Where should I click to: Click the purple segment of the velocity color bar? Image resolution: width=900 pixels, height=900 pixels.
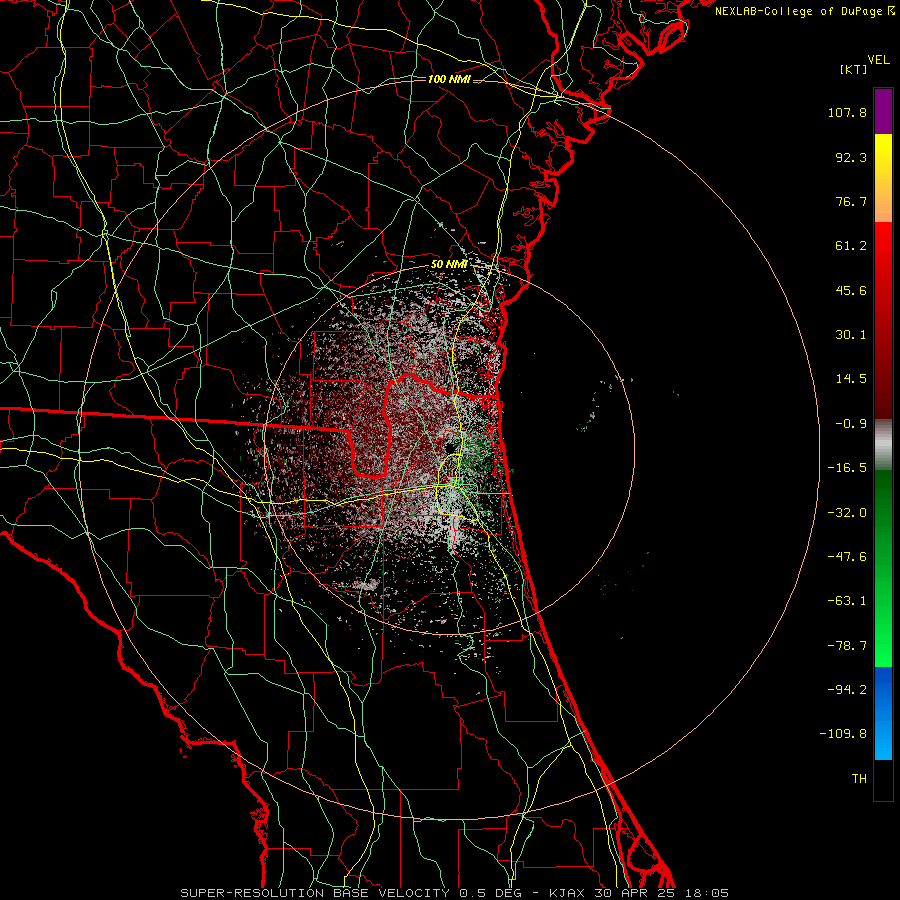tap(883, 111)
